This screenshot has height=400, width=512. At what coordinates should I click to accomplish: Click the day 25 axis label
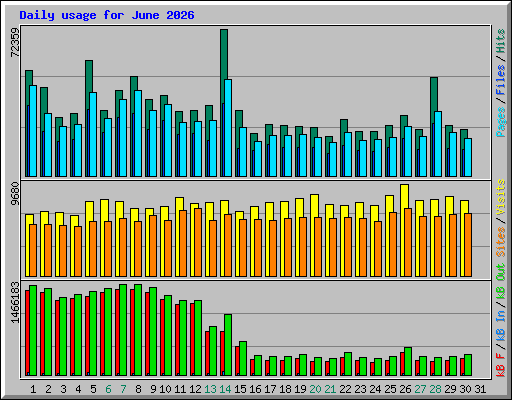point(390,389)
